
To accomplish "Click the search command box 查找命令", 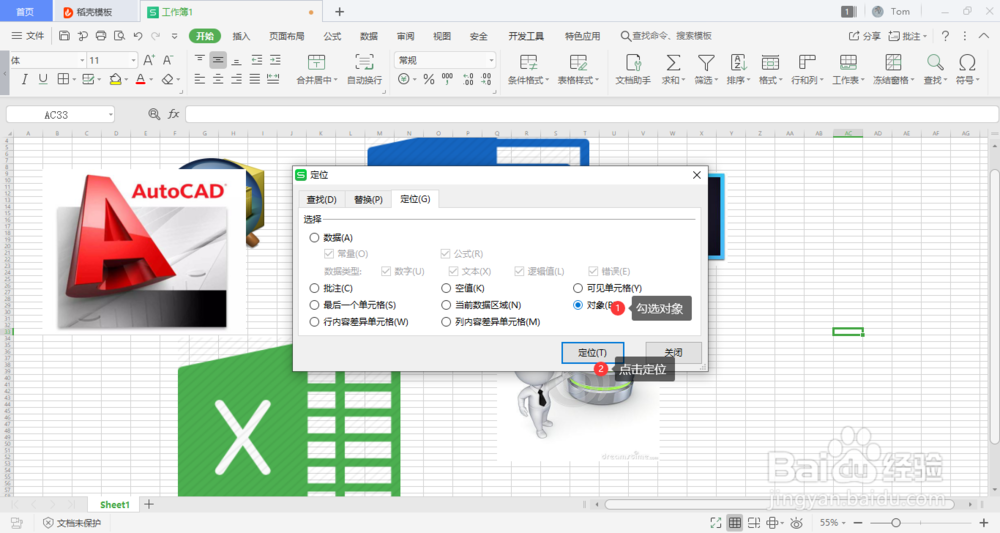I will (666, 36).
